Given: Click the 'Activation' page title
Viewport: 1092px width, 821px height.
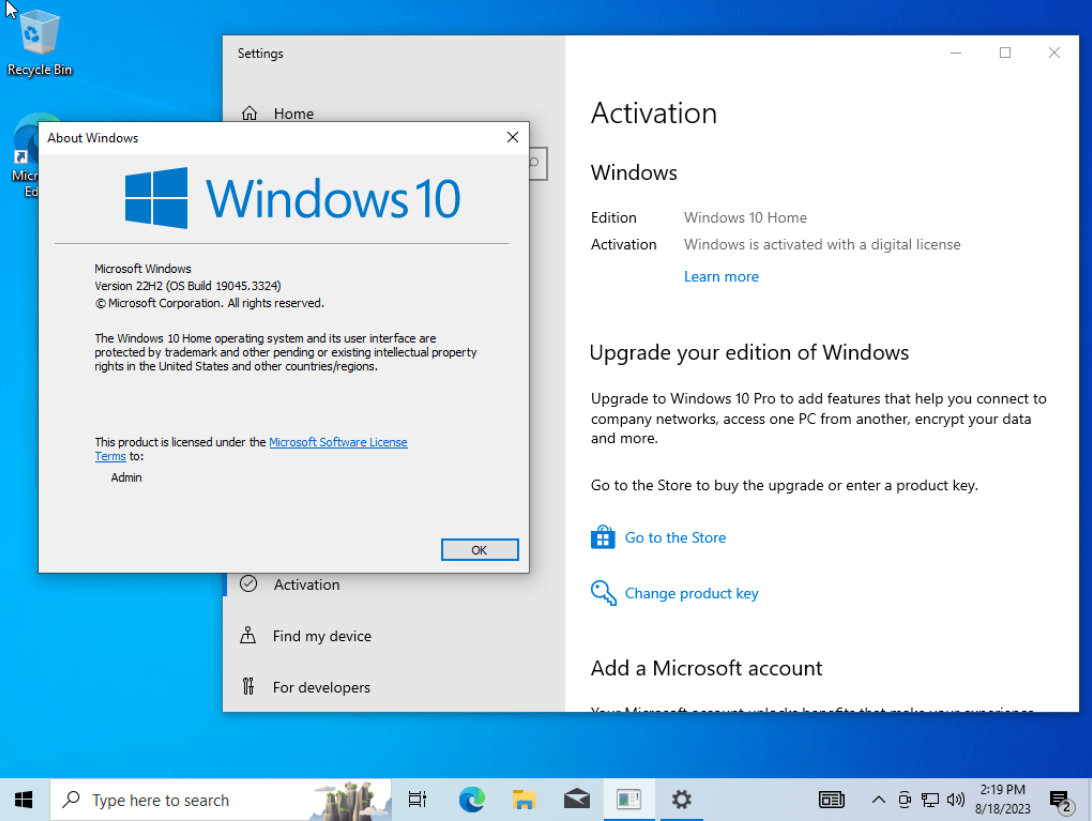Looking at the screenshot, I should pyautogui.click(x=653, y=113).
